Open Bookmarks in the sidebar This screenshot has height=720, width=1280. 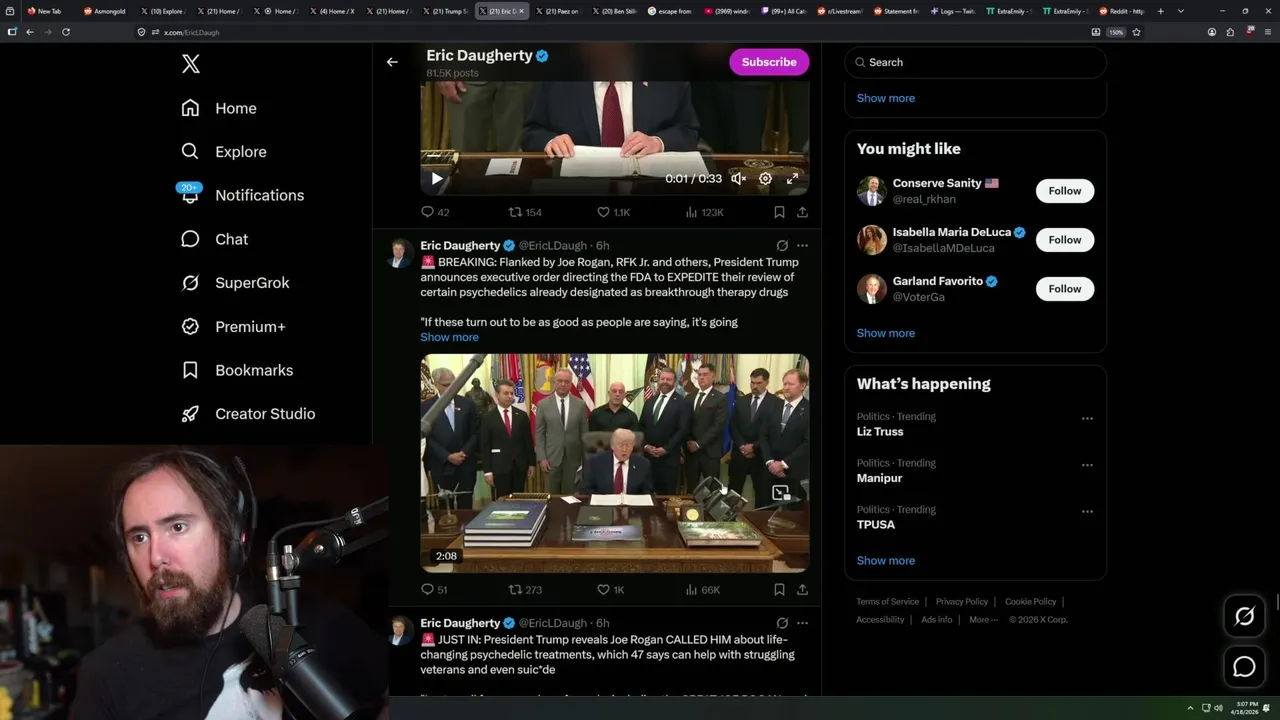238,370
